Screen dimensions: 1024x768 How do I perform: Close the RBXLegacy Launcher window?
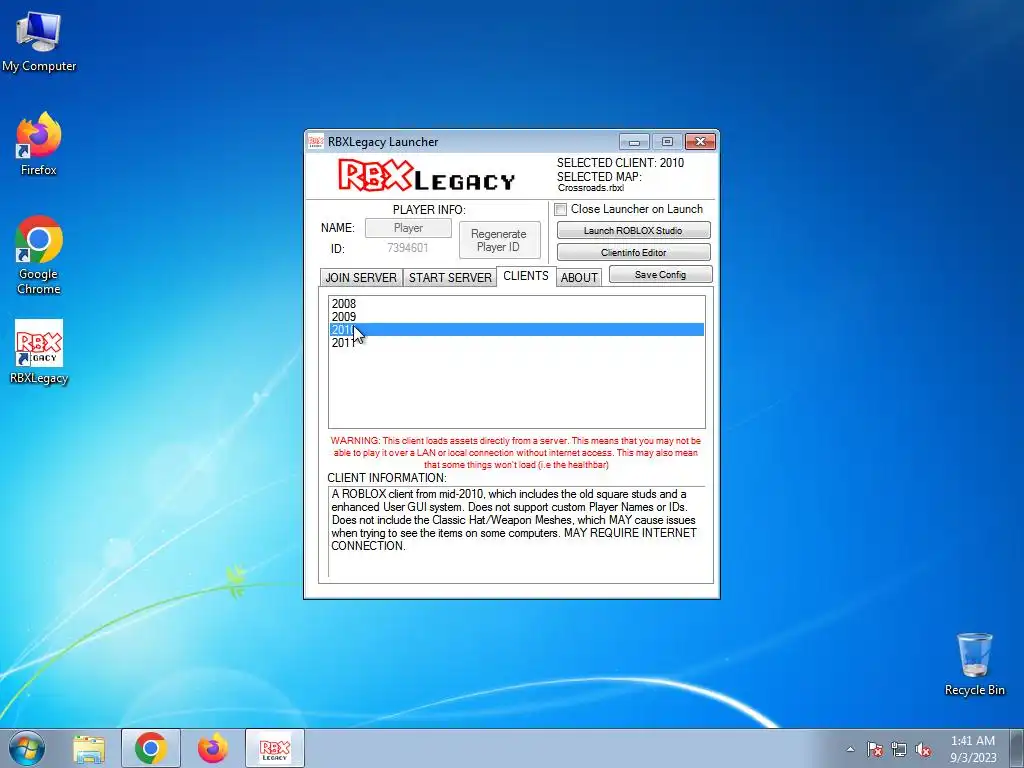pos(700,142)
